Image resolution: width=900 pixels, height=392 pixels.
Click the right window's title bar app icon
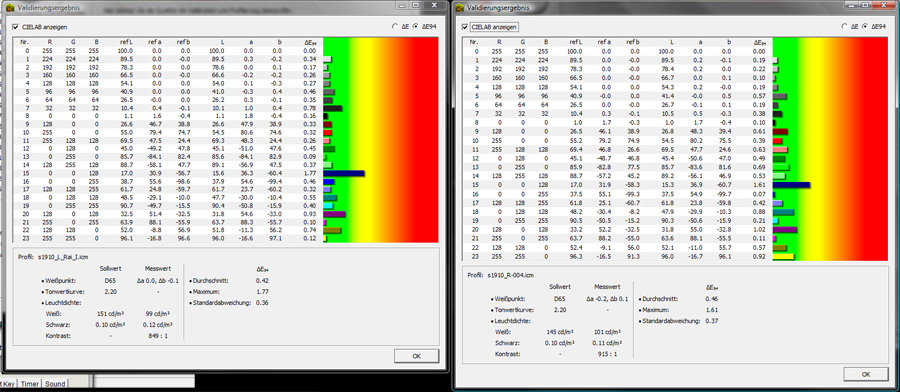[x=460, y=8]
